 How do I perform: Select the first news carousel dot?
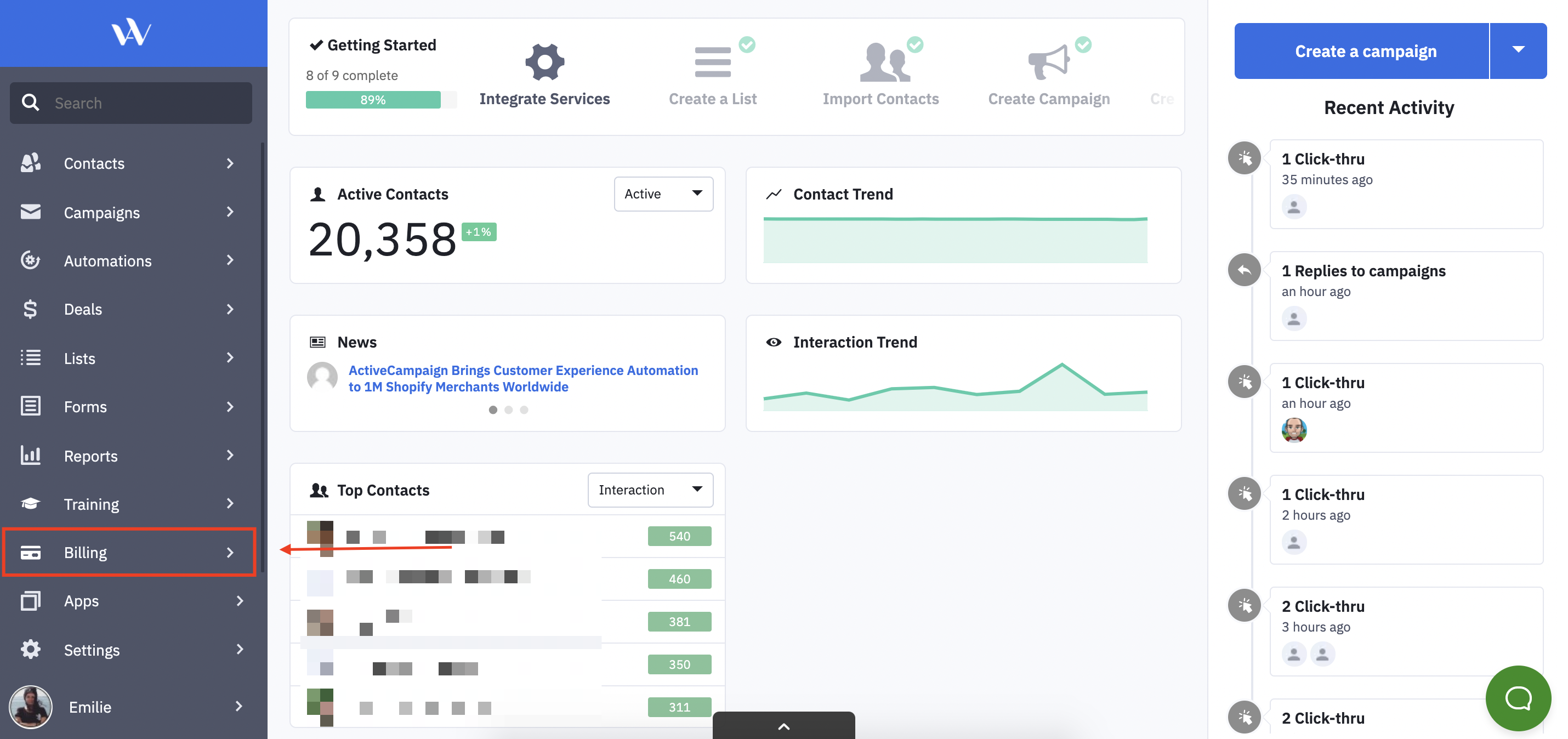(492, 410)
